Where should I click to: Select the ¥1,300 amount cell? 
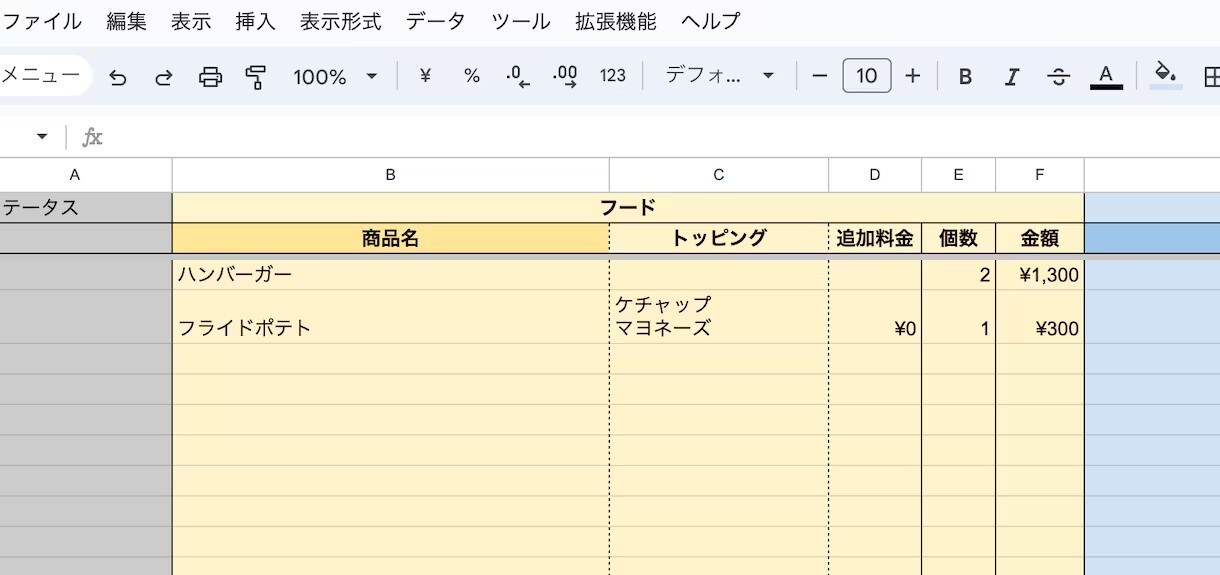1040,275
